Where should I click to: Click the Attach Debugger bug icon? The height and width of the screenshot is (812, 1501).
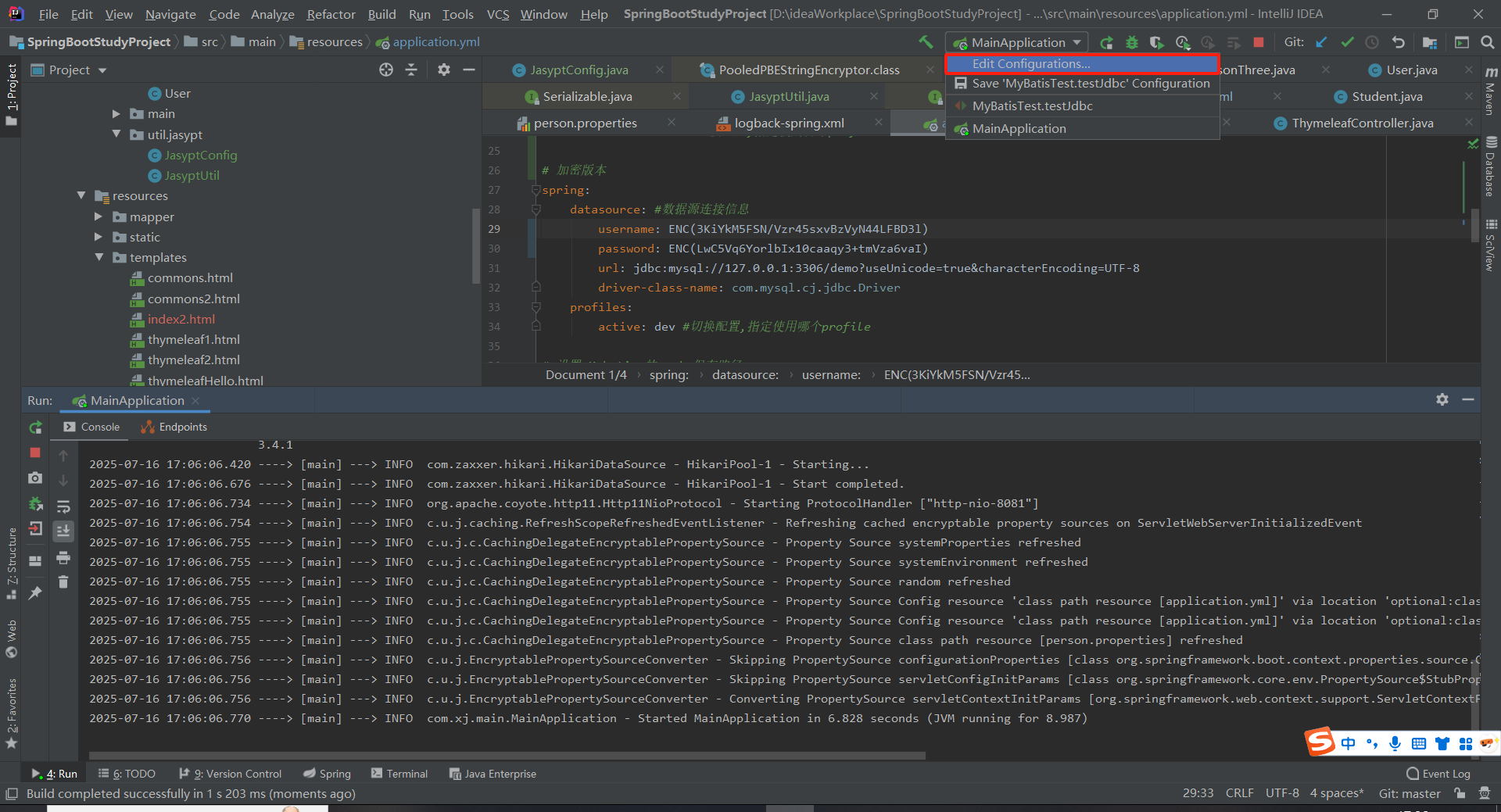(x=35, y=504)
